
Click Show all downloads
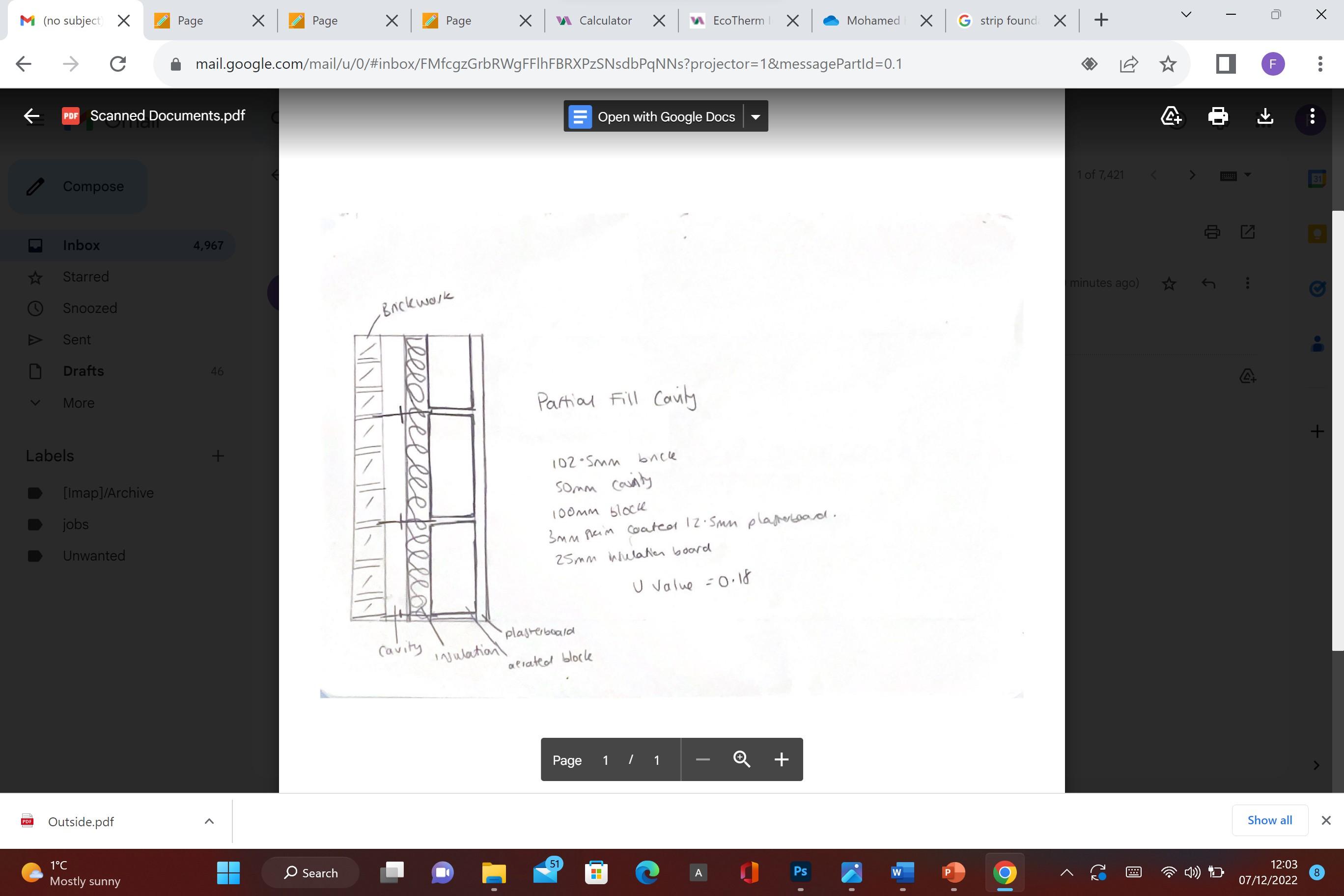click(x=1269, y=820)
